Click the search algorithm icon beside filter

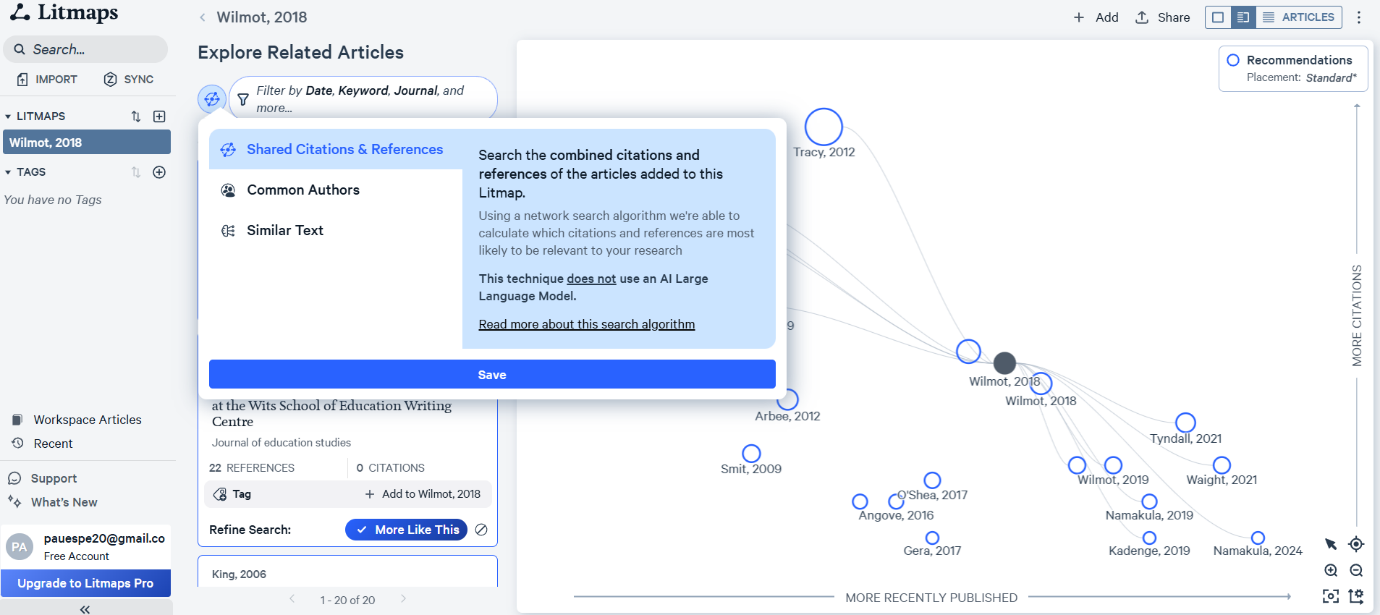coord(211,99)
